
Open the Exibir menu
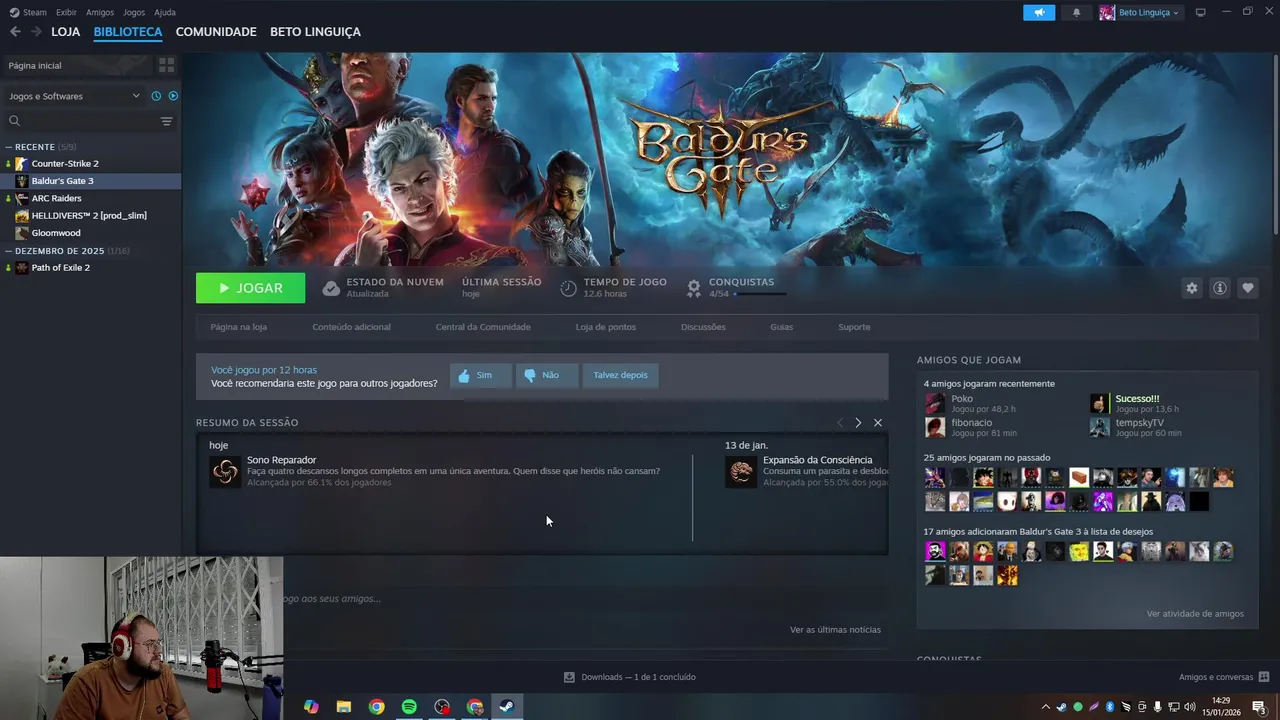tap(66, 12)
